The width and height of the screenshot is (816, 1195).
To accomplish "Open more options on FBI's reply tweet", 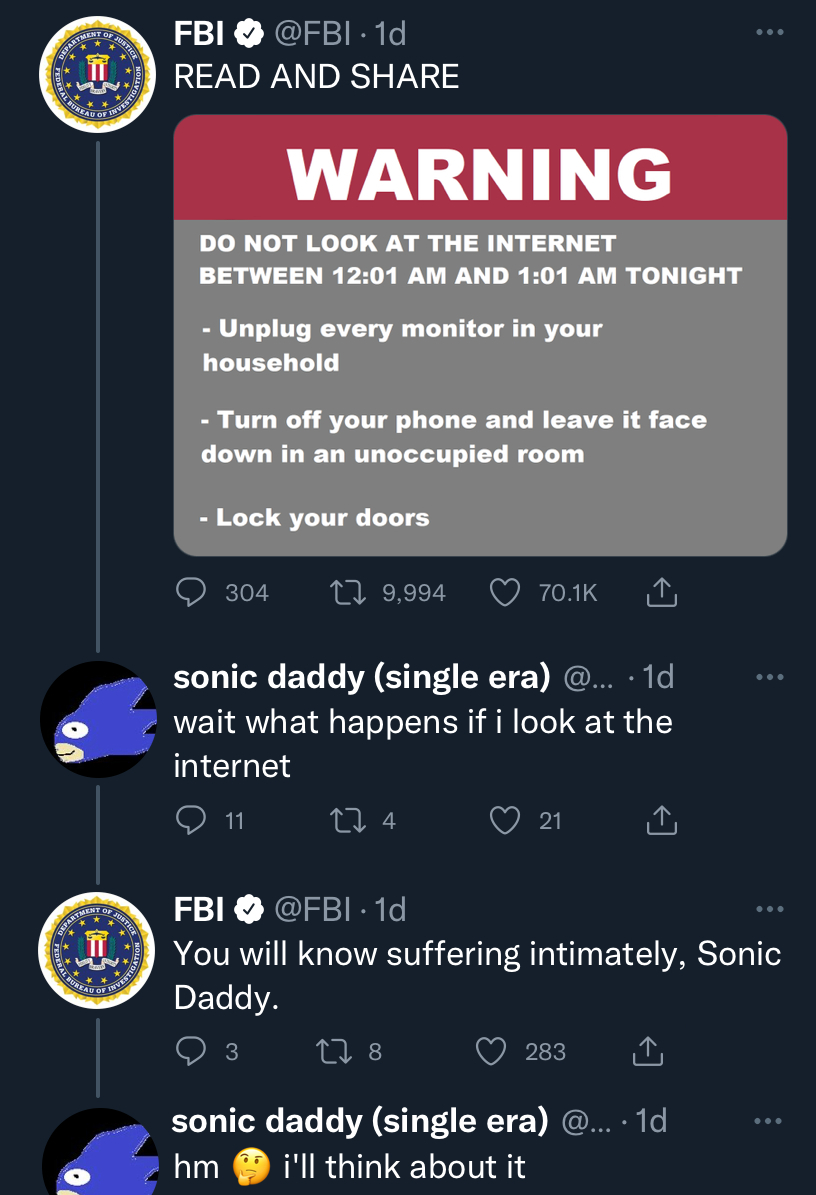I will 770,908.
